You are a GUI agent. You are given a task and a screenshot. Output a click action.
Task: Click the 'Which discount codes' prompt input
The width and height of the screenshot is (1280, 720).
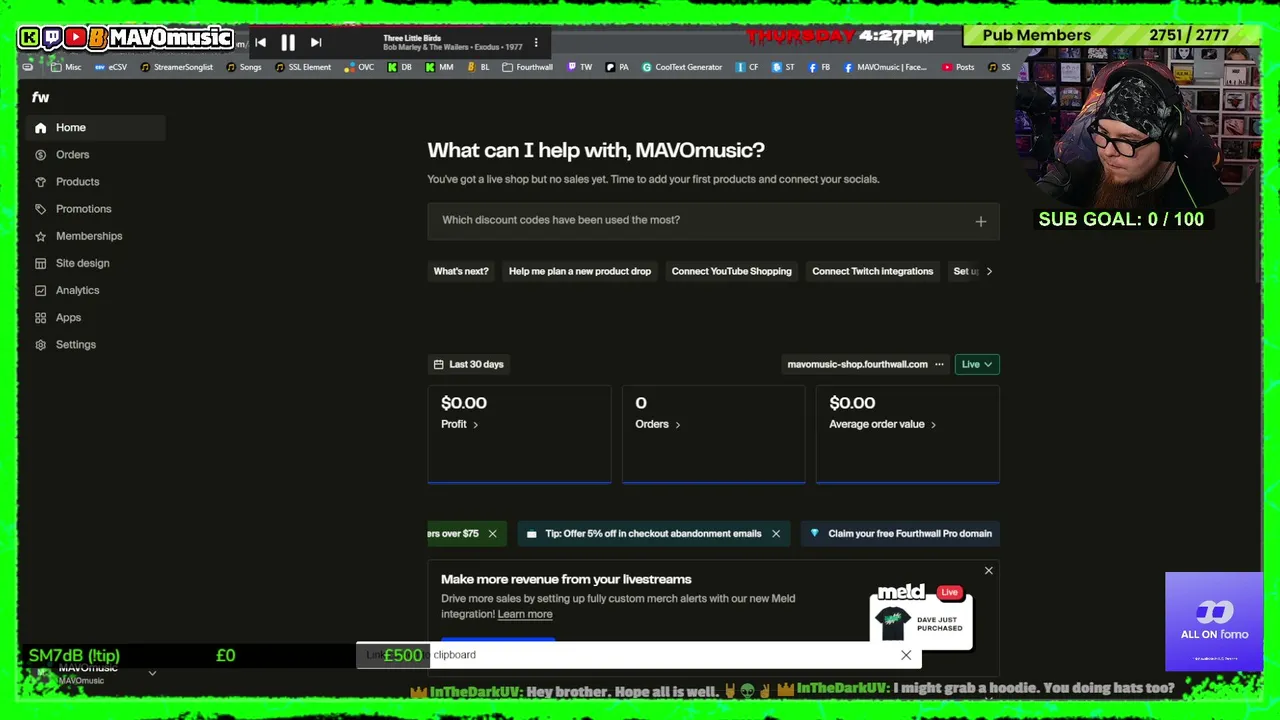pyautogui.click(x=713, y=221)
